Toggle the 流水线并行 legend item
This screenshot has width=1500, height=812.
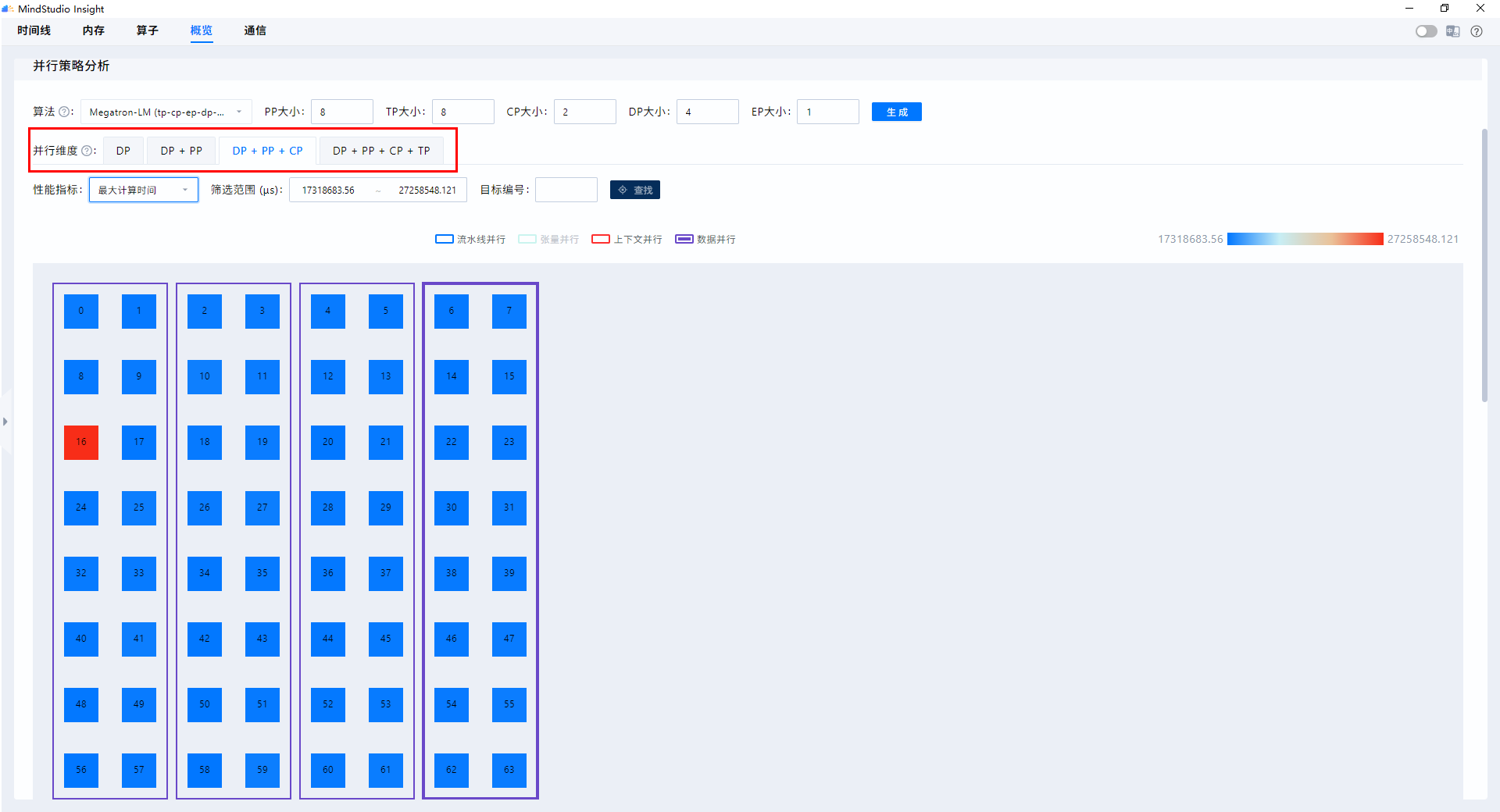(470, 239)
